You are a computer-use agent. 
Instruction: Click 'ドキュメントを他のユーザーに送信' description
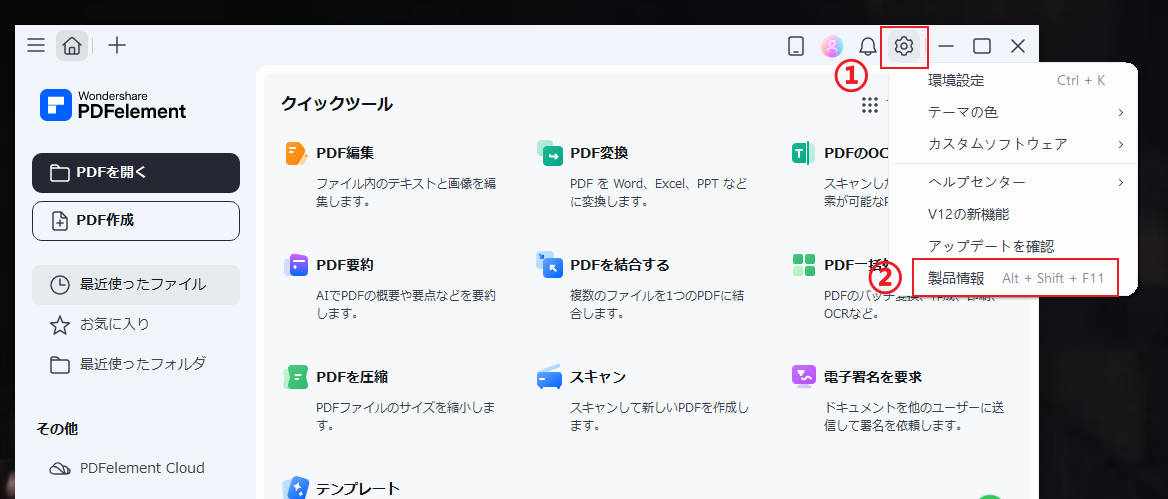[x=914, y=417]
